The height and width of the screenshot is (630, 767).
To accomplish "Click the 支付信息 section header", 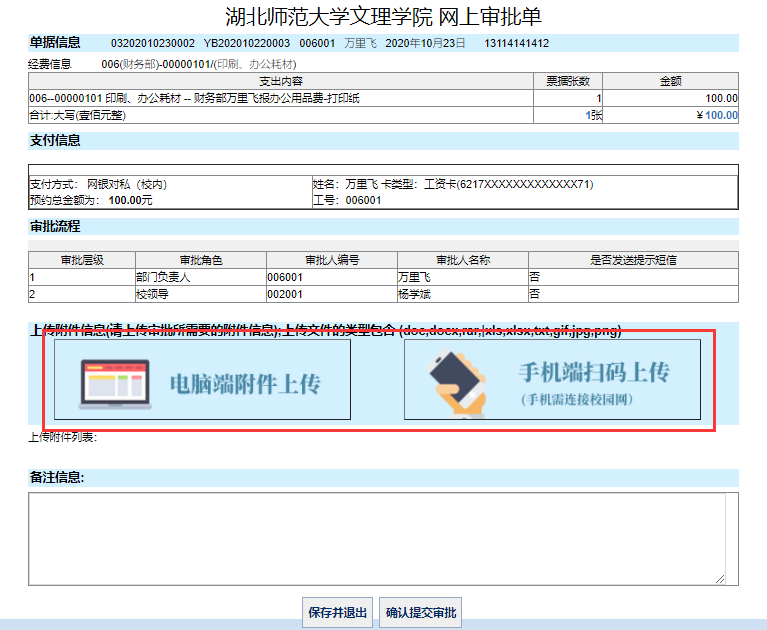I will click(55, 140).
